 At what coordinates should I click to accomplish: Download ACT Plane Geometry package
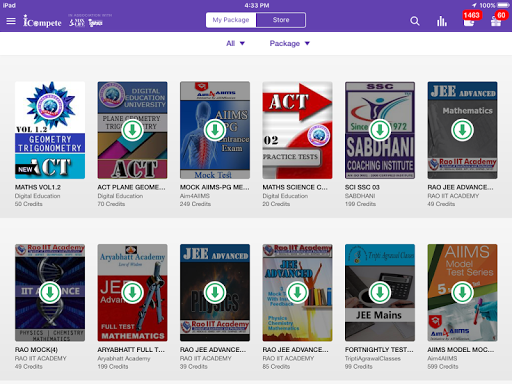[132, 130]
